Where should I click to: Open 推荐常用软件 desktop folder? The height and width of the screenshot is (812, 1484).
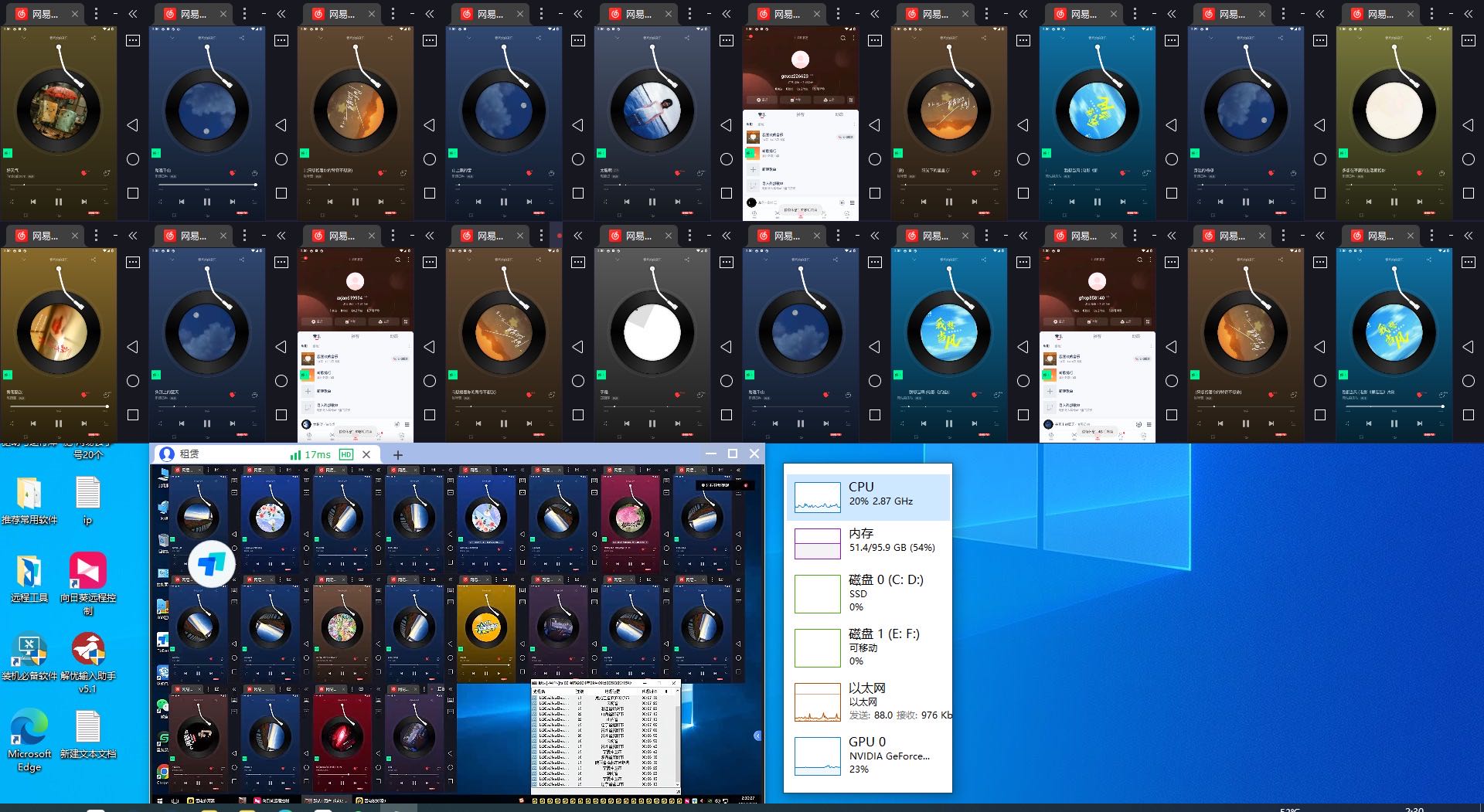pyautogui.click(x=29, y=501)
